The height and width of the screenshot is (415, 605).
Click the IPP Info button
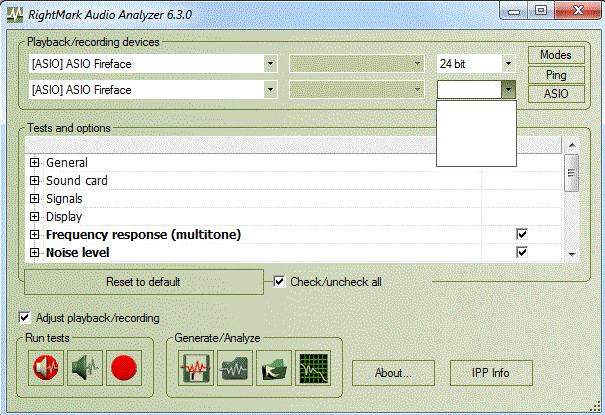(x=491, y=373)
